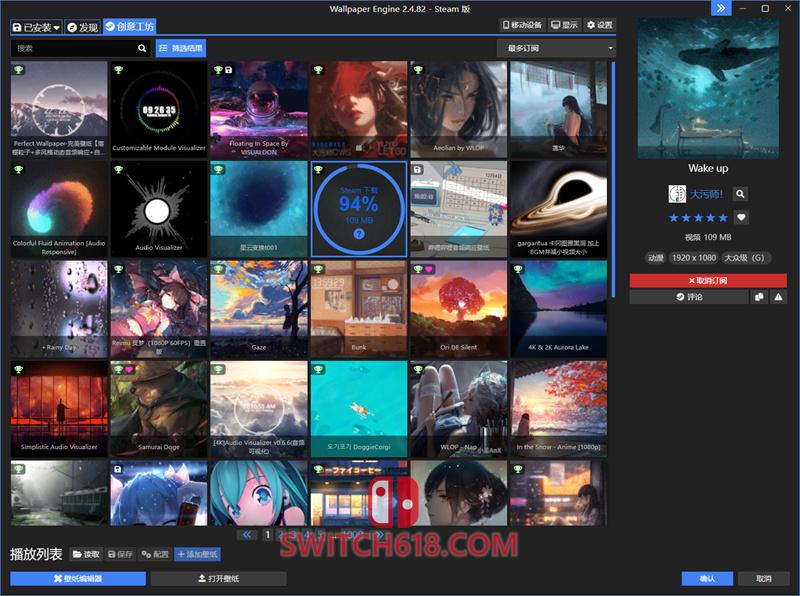Click the large Wake up preview image
The height and width of the screenshot is (596, 800).
[708, 88]
